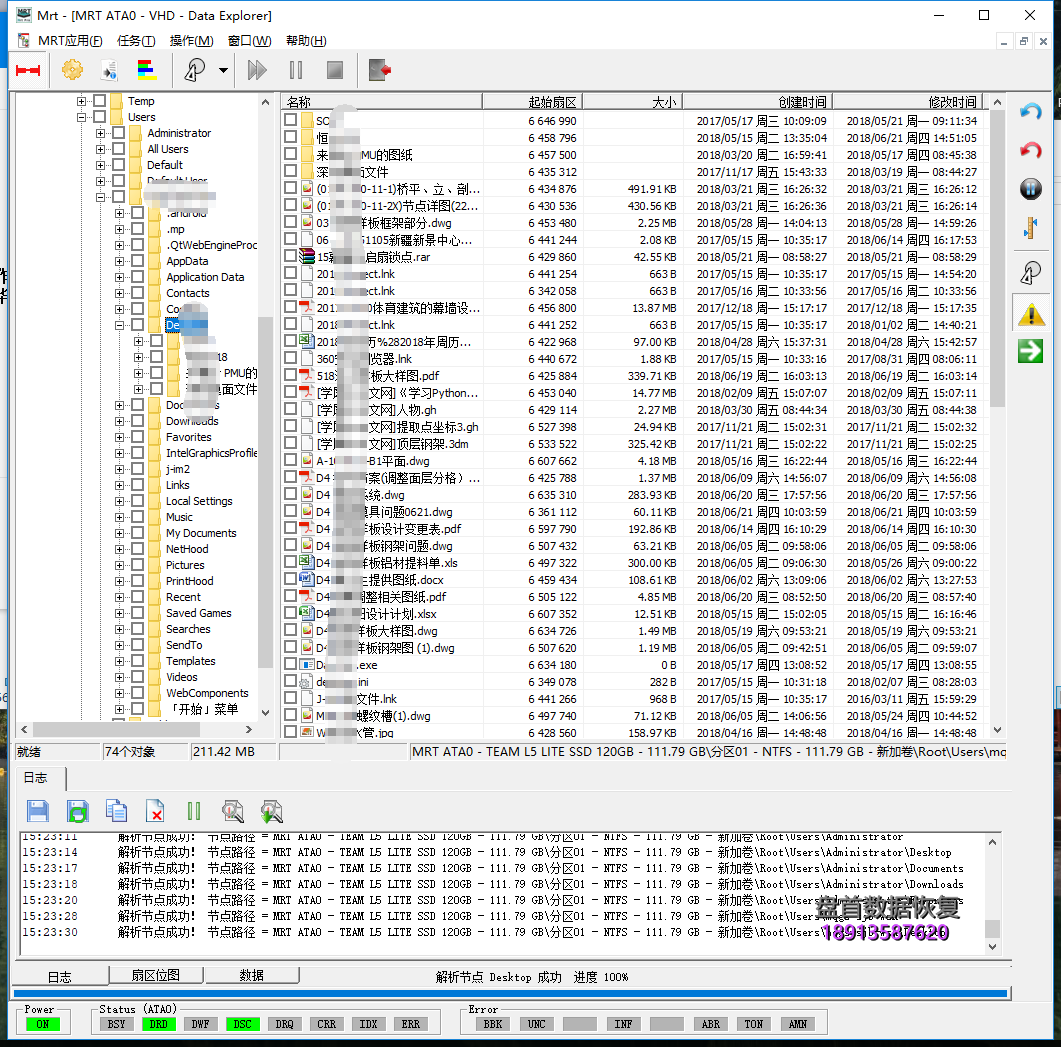This screenshot has width=1061, height=1047.
Task: Click the blue undo arrow in right sidebar
Action: [1030, 112]
